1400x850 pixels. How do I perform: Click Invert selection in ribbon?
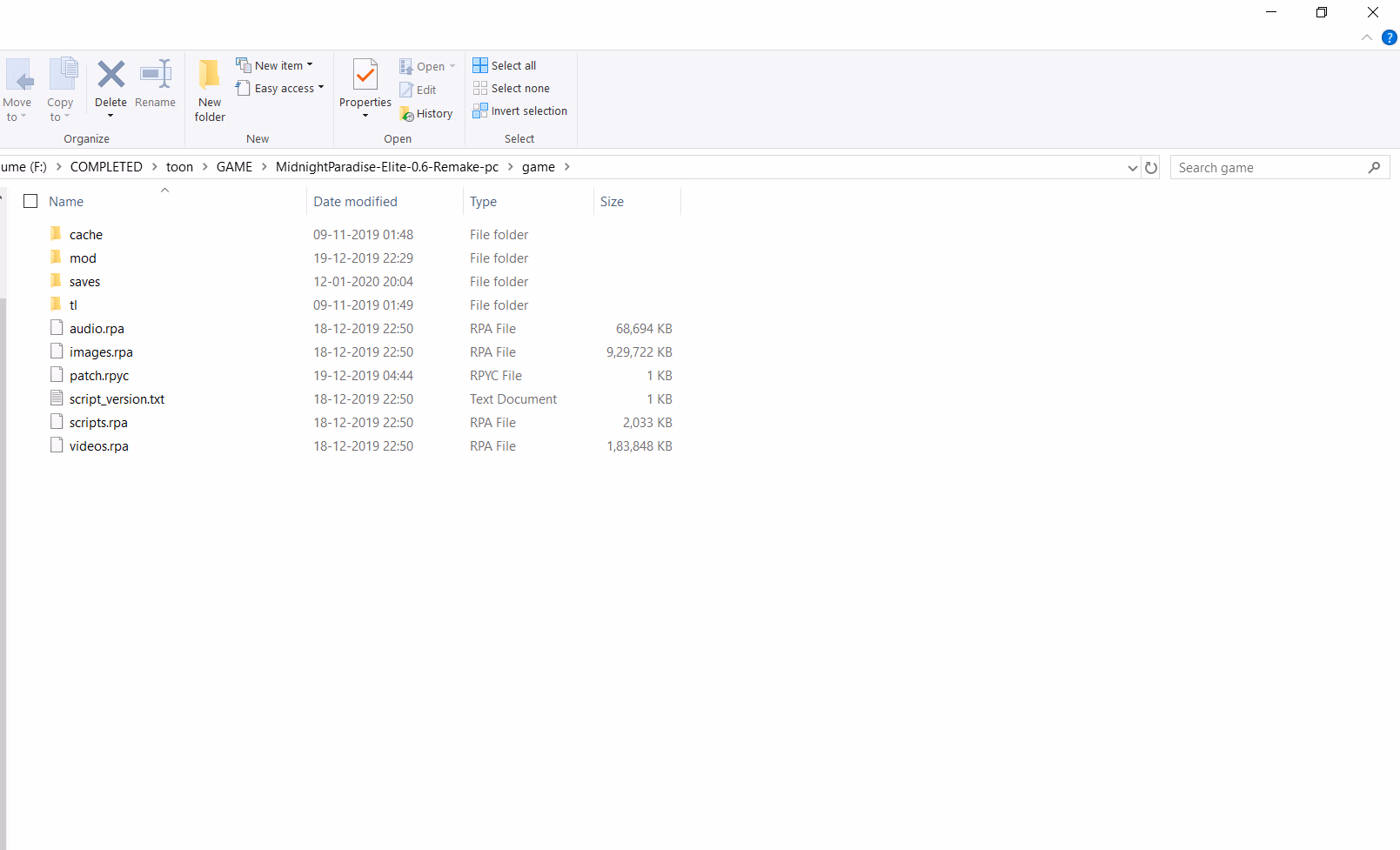coord(519,111)
